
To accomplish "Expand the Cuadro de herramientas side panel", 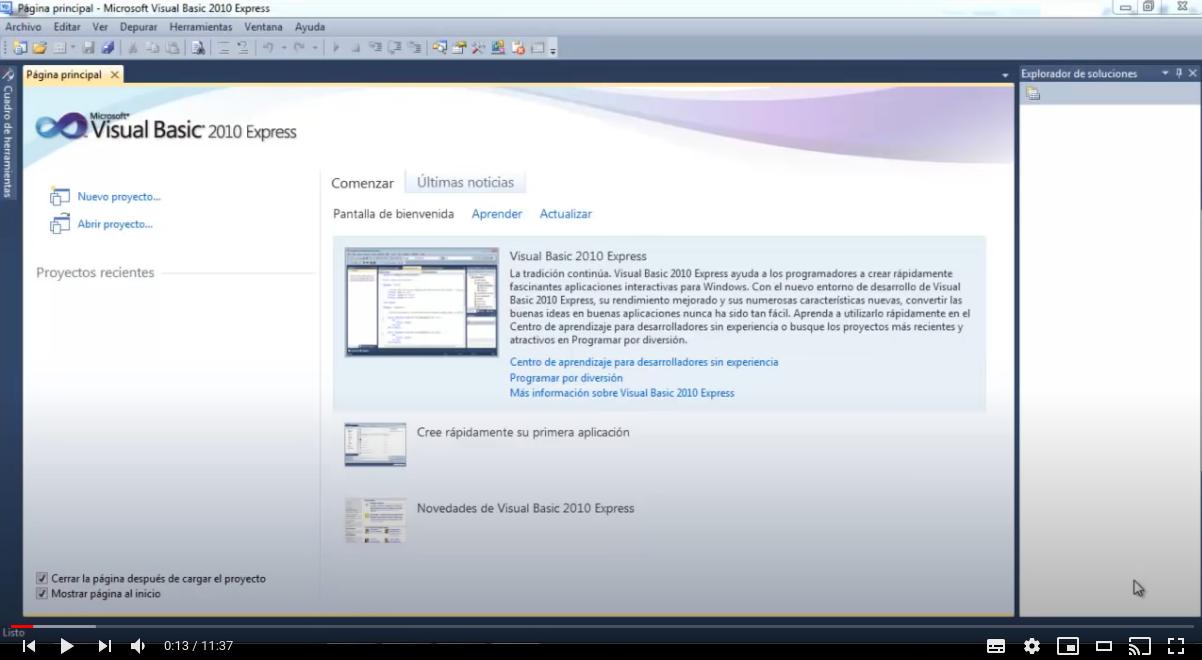I will pyautogui.click(x=8, y=133).
